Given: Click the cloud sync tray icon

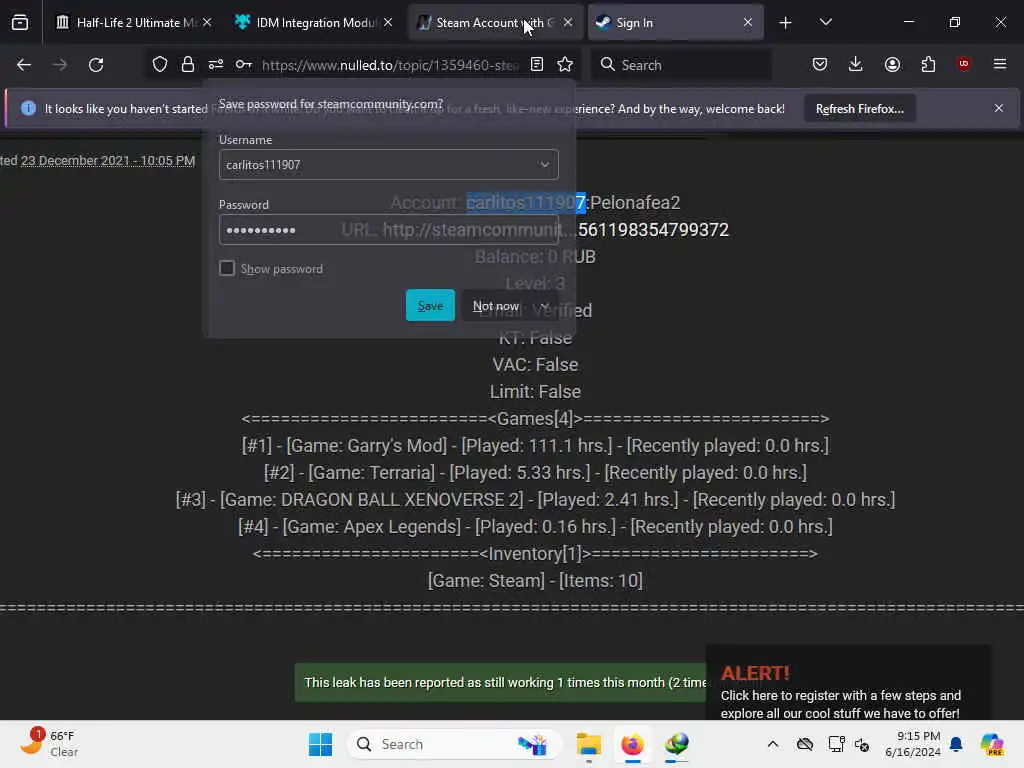Looking at the screenshot, I should click(805, 744).
